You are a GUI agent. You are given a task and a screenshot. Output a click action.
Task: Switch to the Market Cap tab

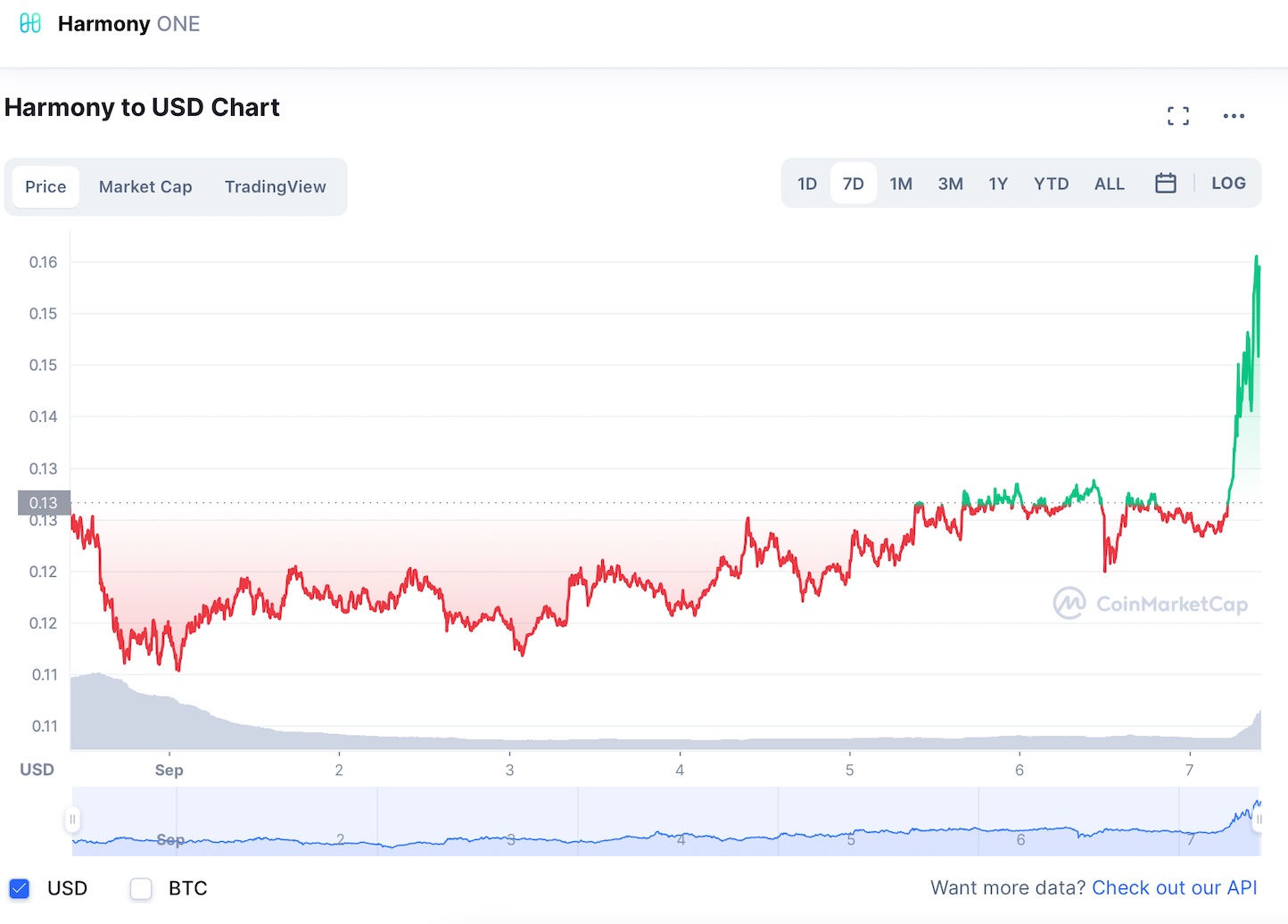pos(145,186)
